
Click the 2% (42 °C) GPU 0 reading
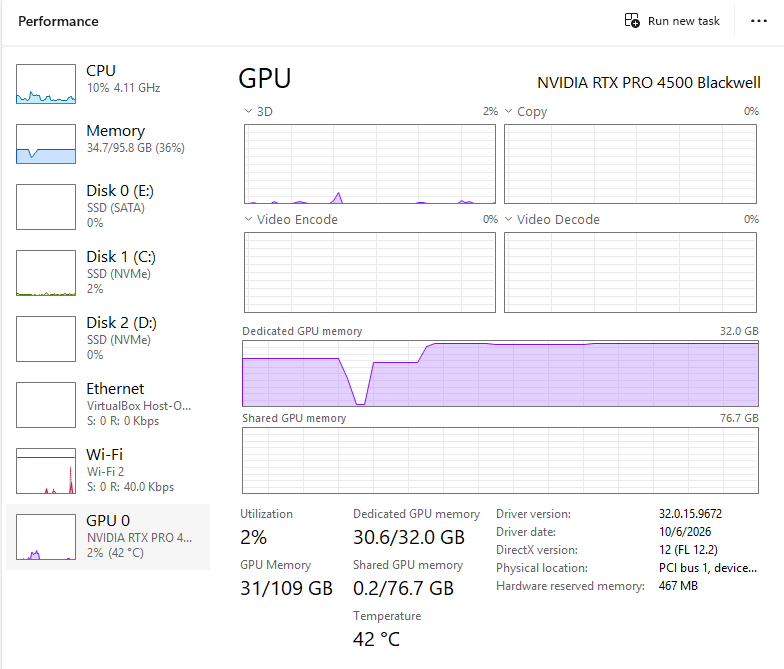pos(115,552)
